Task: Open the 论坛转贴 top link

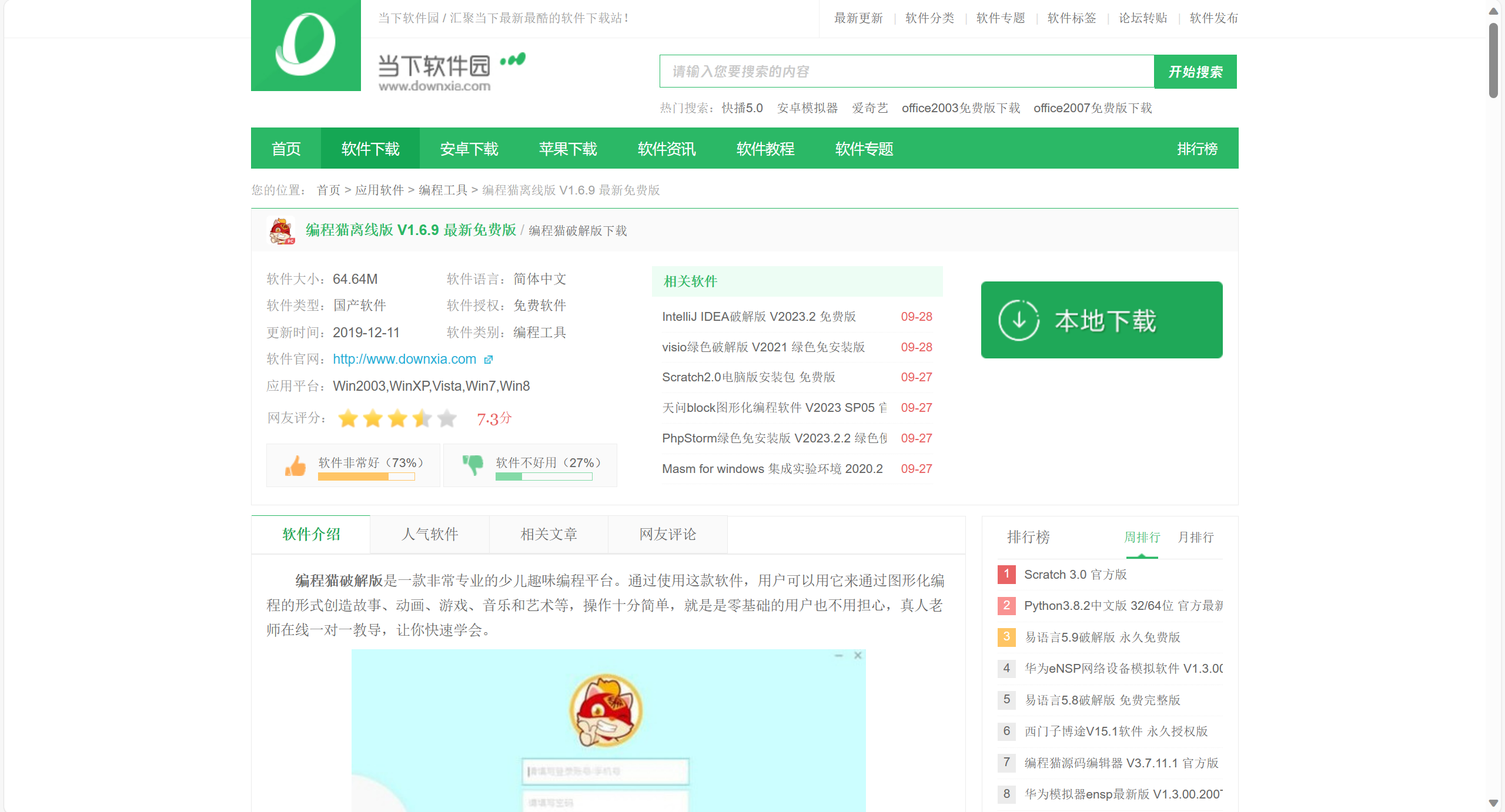Action: [1143, 18]
